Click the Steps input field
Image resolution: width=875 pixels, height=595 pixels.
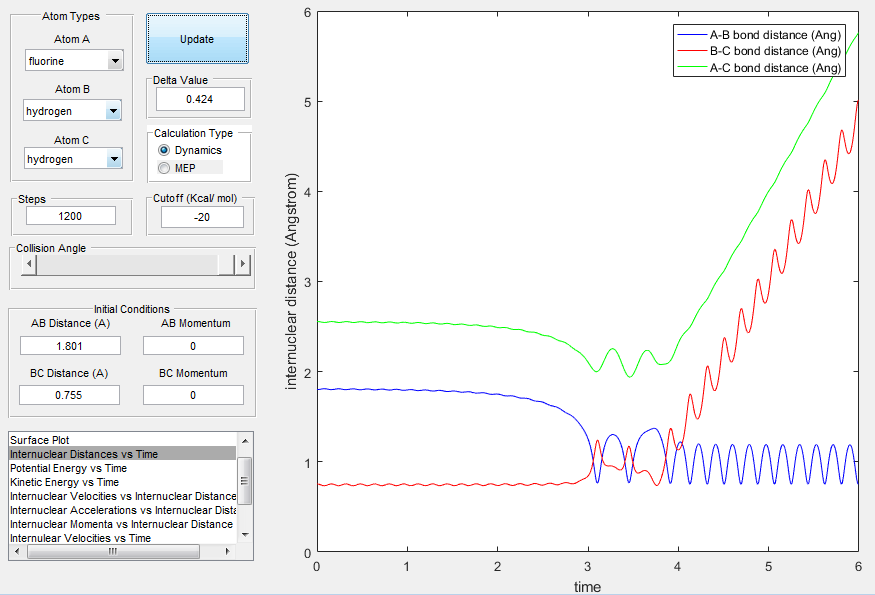(71, 216)
